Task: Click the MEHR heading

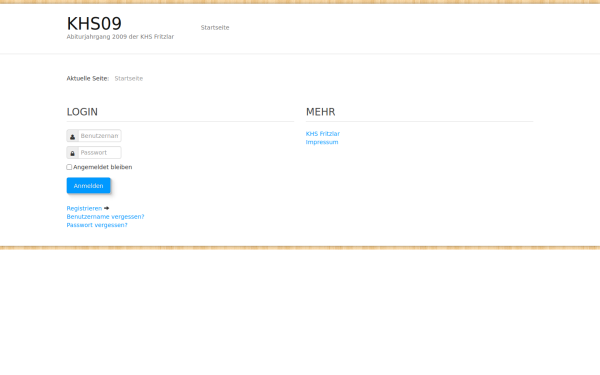Action: 321,112
